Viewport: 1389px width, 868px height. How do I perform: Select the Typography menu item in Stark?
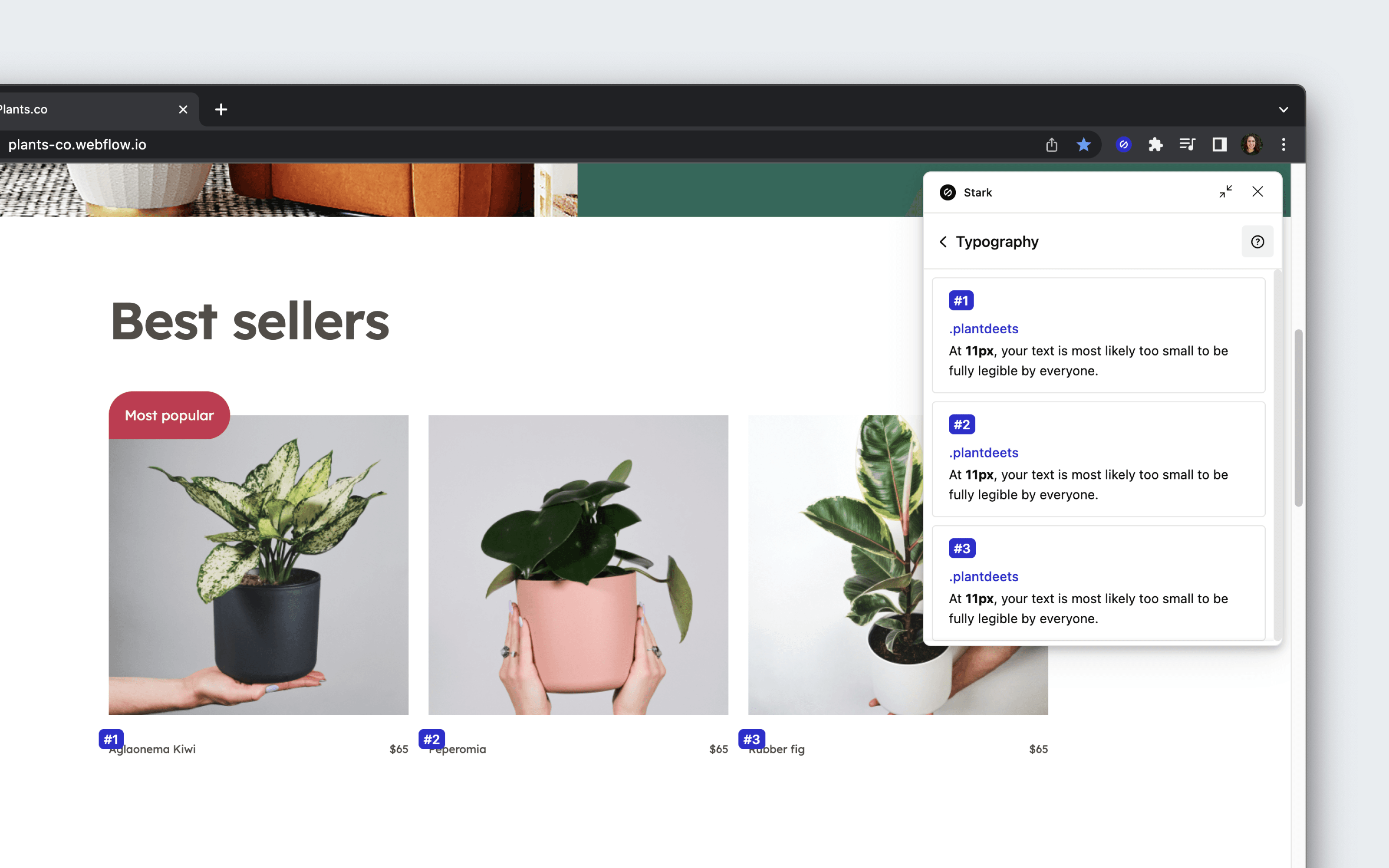click(x=996, y=241)
